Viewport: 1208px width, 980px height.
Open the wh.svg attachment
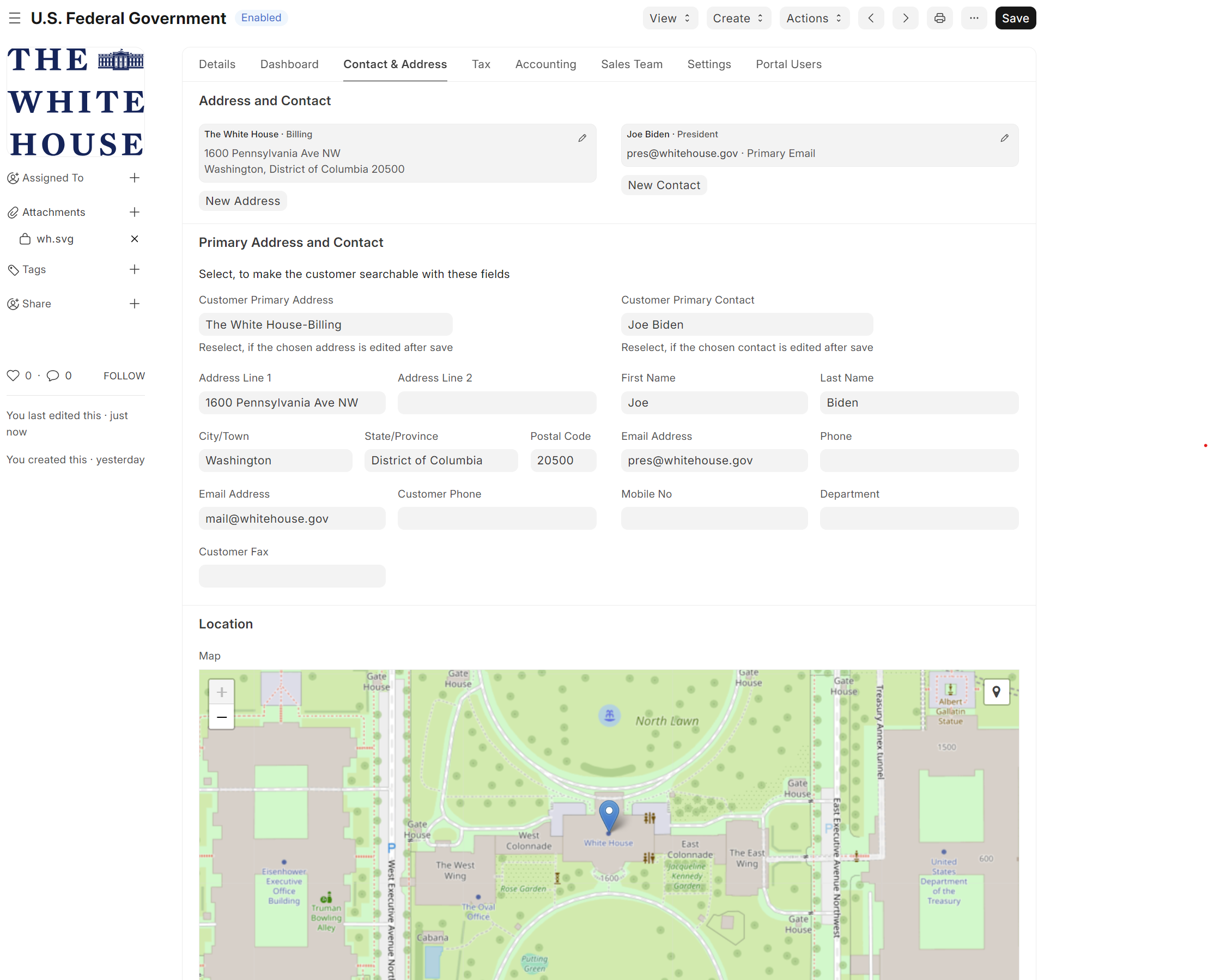54,239
